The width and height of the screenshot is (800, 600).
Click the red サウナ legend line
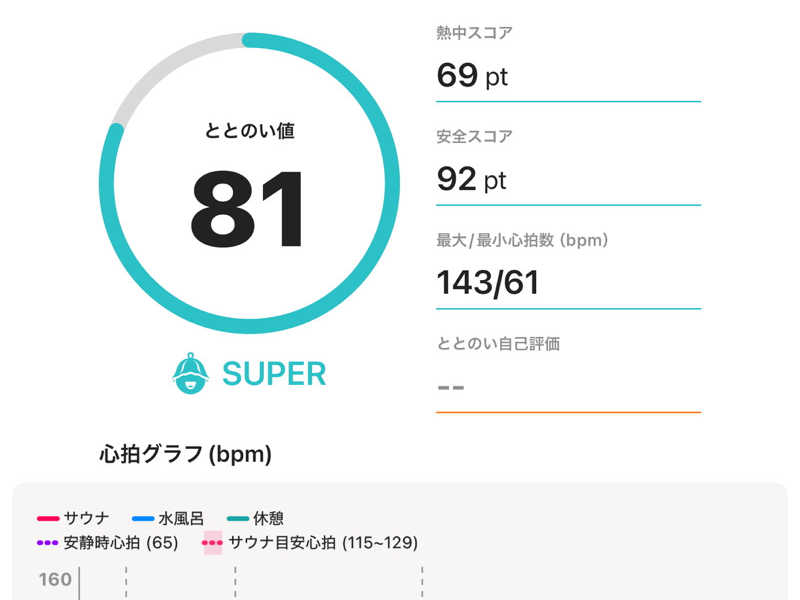tap(48, 518)
